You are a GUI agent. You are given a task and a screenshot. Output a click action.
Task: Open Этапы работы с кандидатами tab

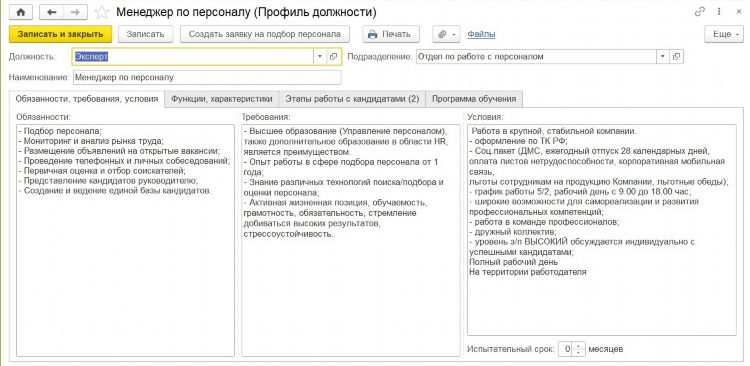pyautogui.click(x=352, y=99)
